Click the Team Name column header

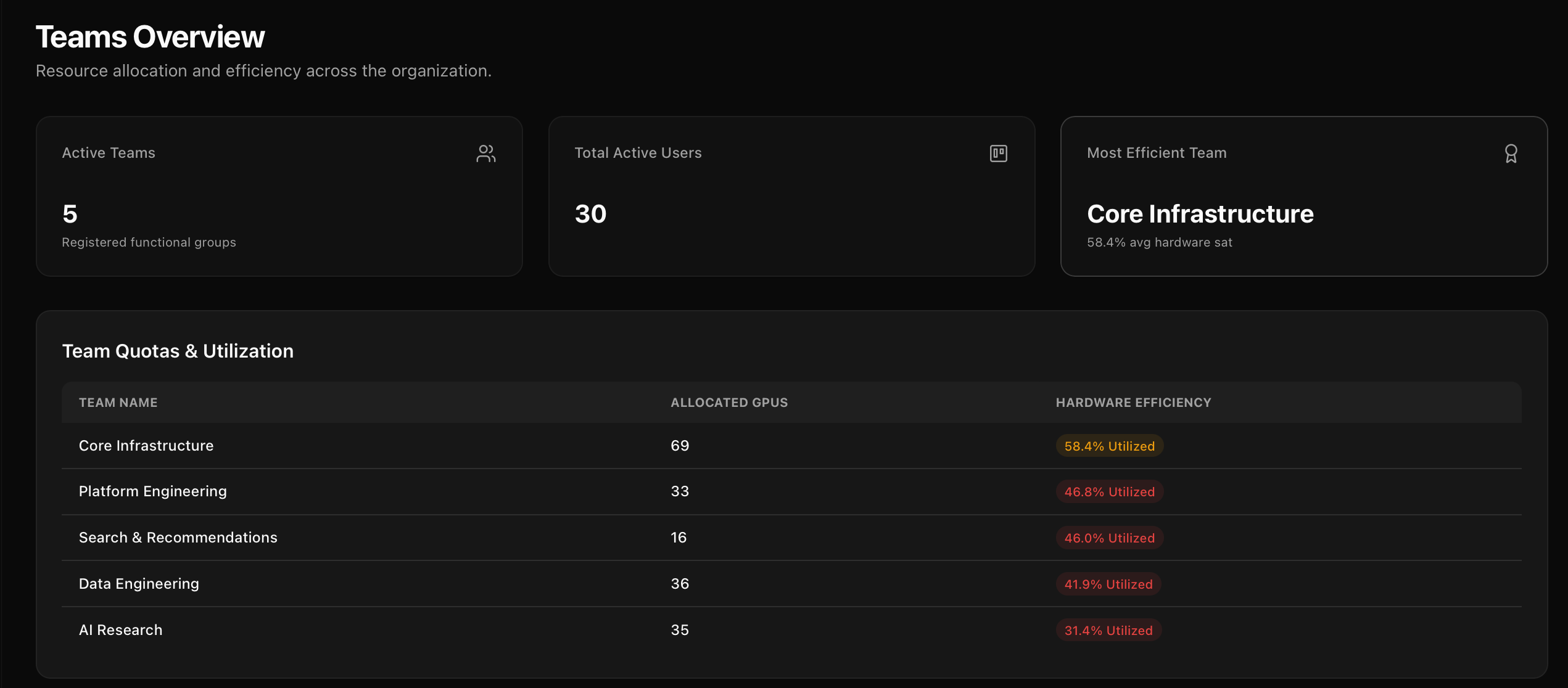[118, 403]
